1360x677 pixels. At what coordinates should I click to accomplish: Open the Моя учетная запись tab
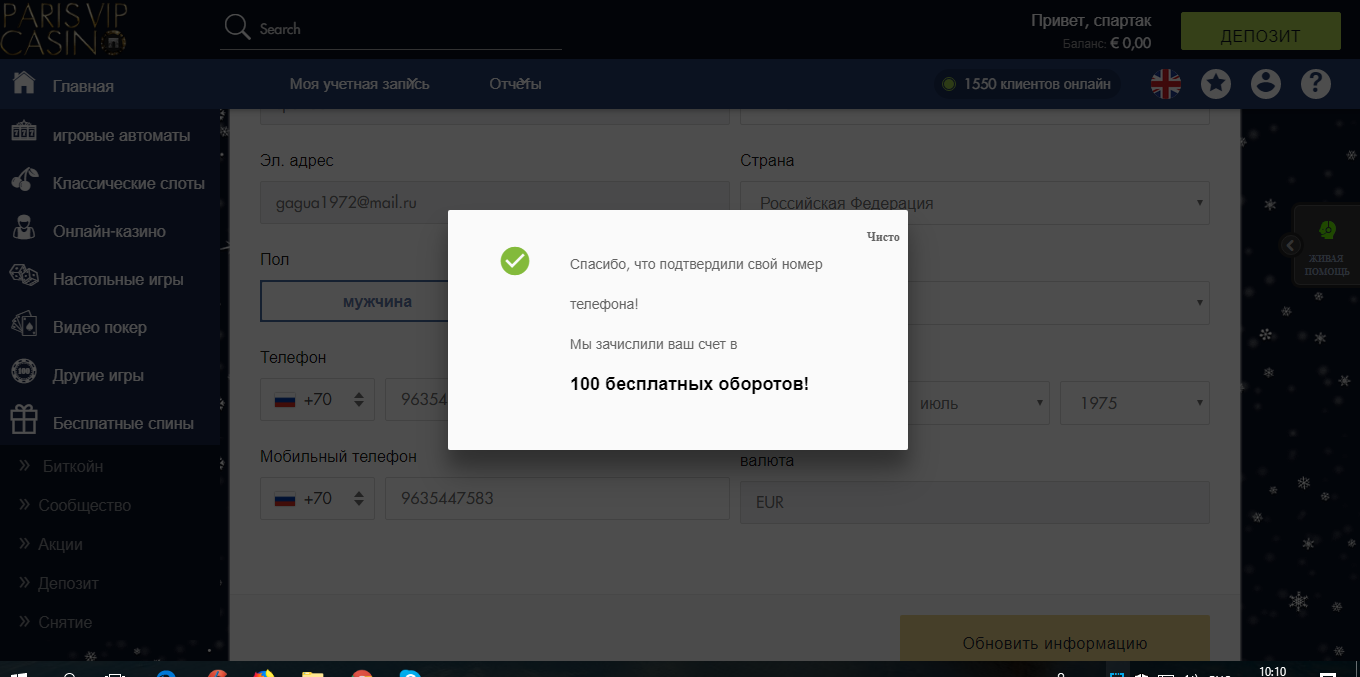(359, 84)
